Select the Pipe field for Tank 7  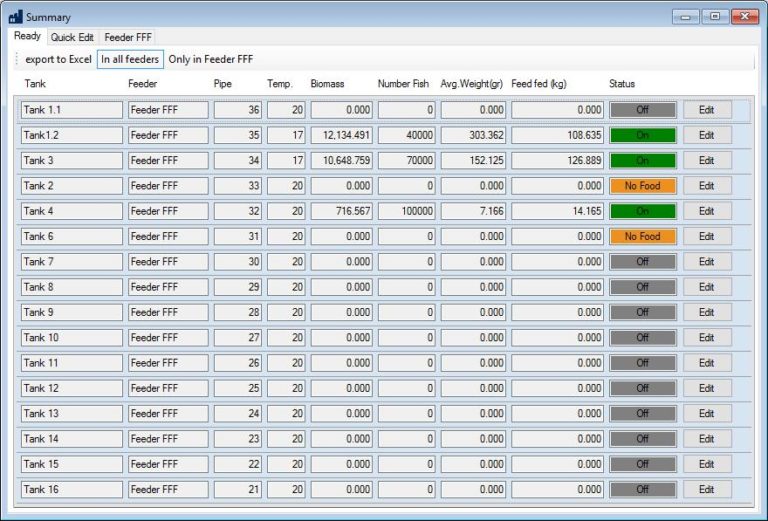point(238,262)
